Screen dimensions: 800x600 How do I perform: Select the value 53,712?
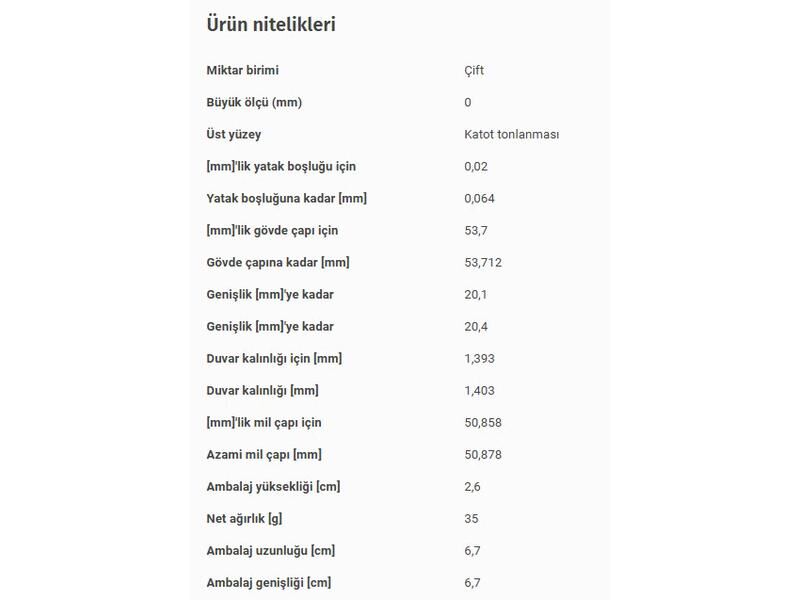[483, 263]
